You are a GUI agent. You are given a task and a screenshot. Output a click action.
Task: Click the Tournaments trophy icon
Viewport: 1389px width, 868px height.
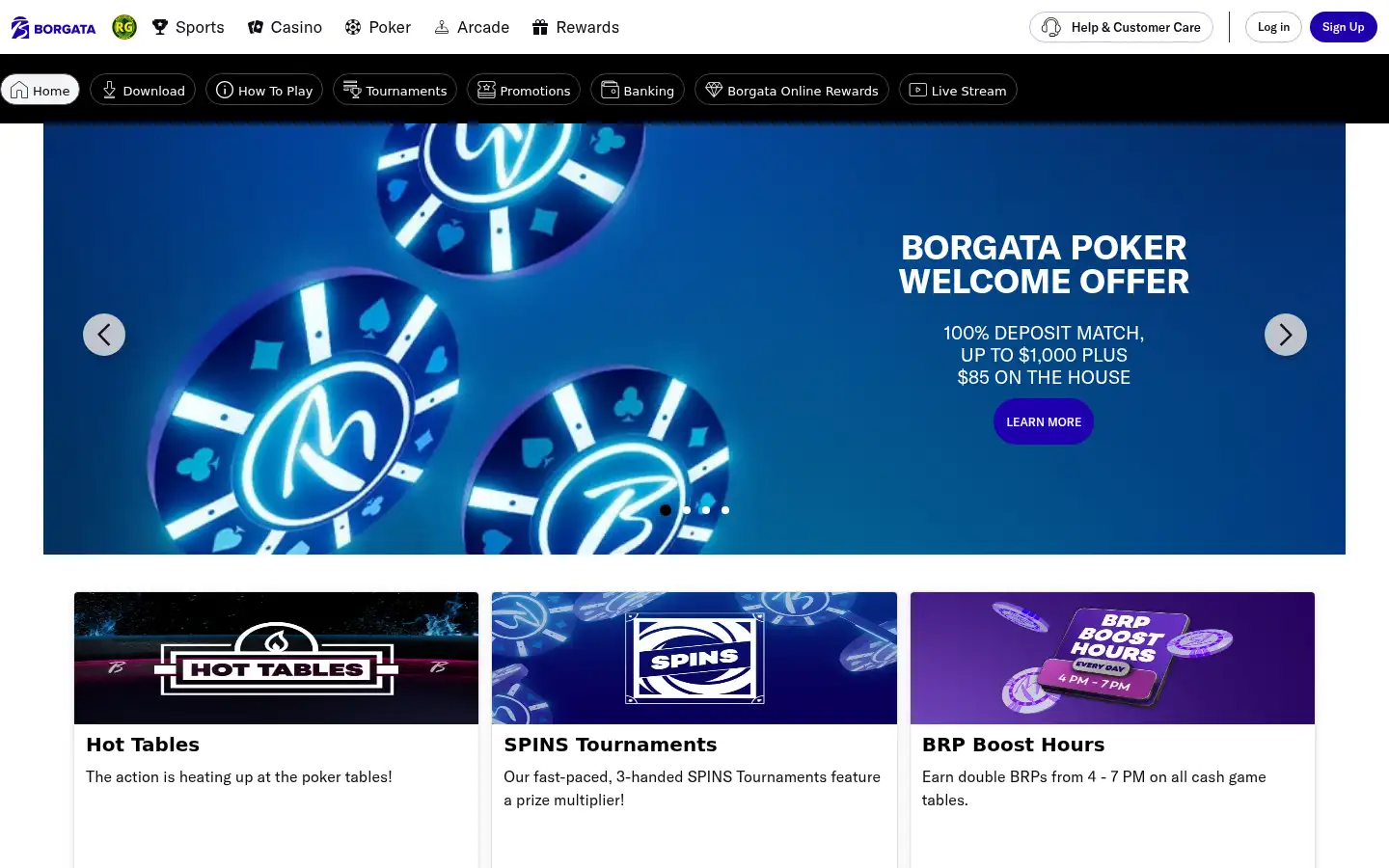[352, 90]
